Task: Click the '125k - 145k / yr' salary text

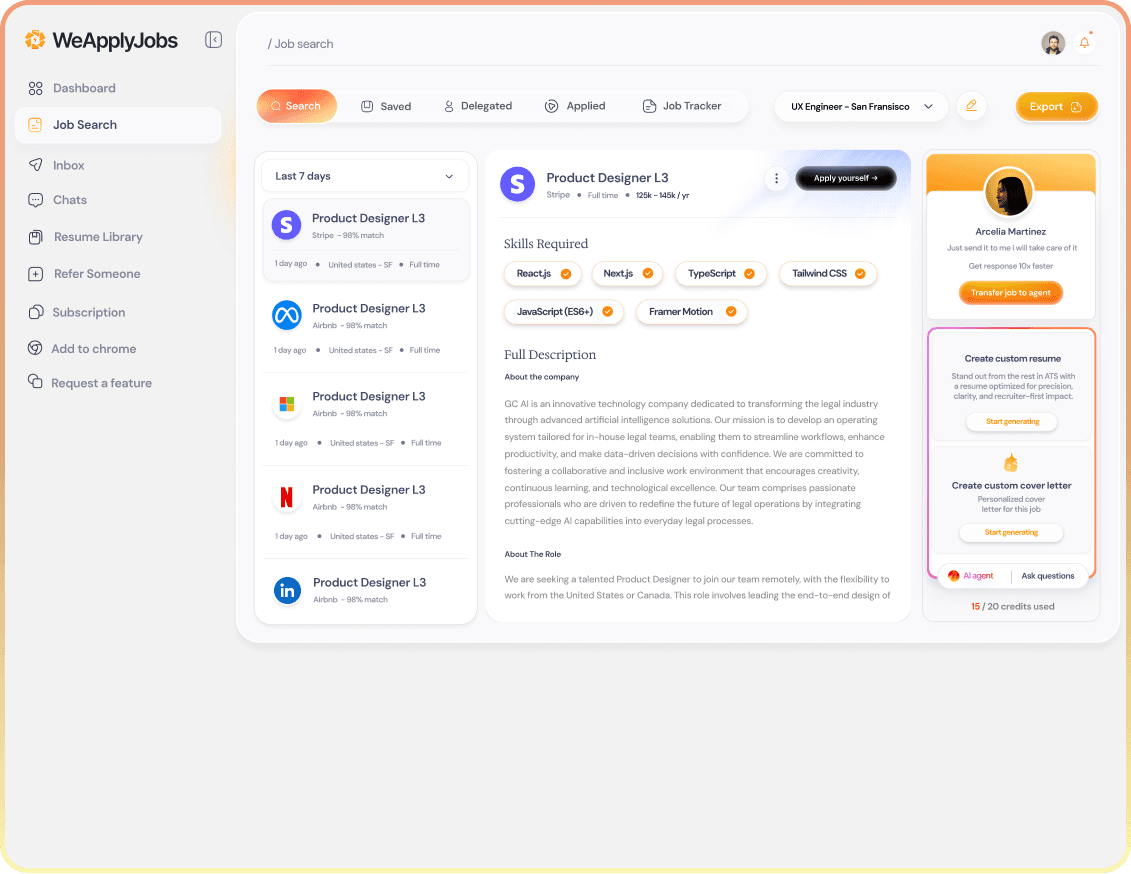Action: [x=662, y=195]
